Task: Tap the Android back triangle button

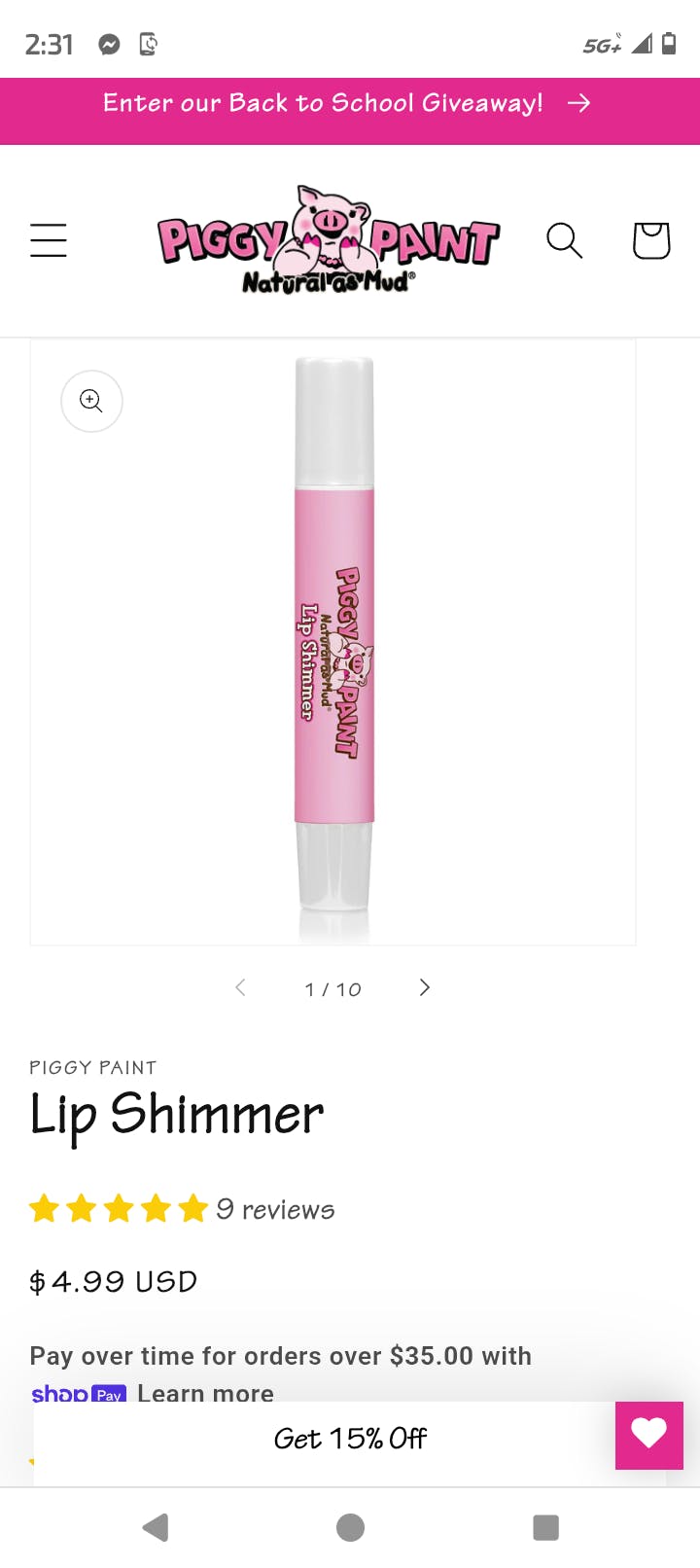Action: click(x=156, y=1527)
